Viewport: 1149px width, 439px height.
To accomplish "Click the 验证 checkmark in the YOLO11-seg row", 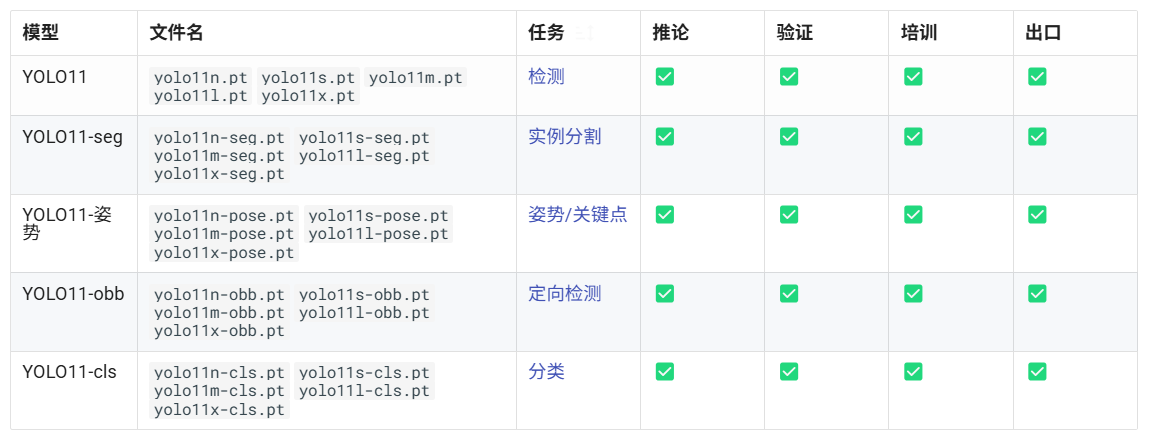I will 788,136.
